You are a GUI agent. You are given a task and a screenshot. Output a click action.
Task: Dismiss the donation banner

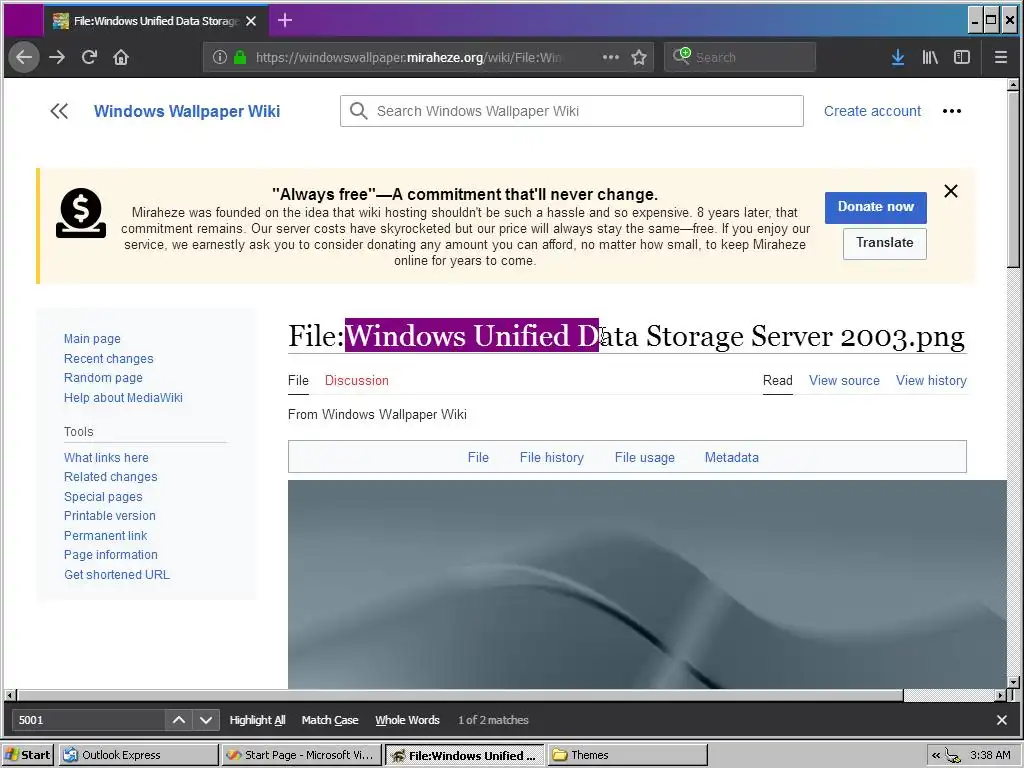point(951,191)
